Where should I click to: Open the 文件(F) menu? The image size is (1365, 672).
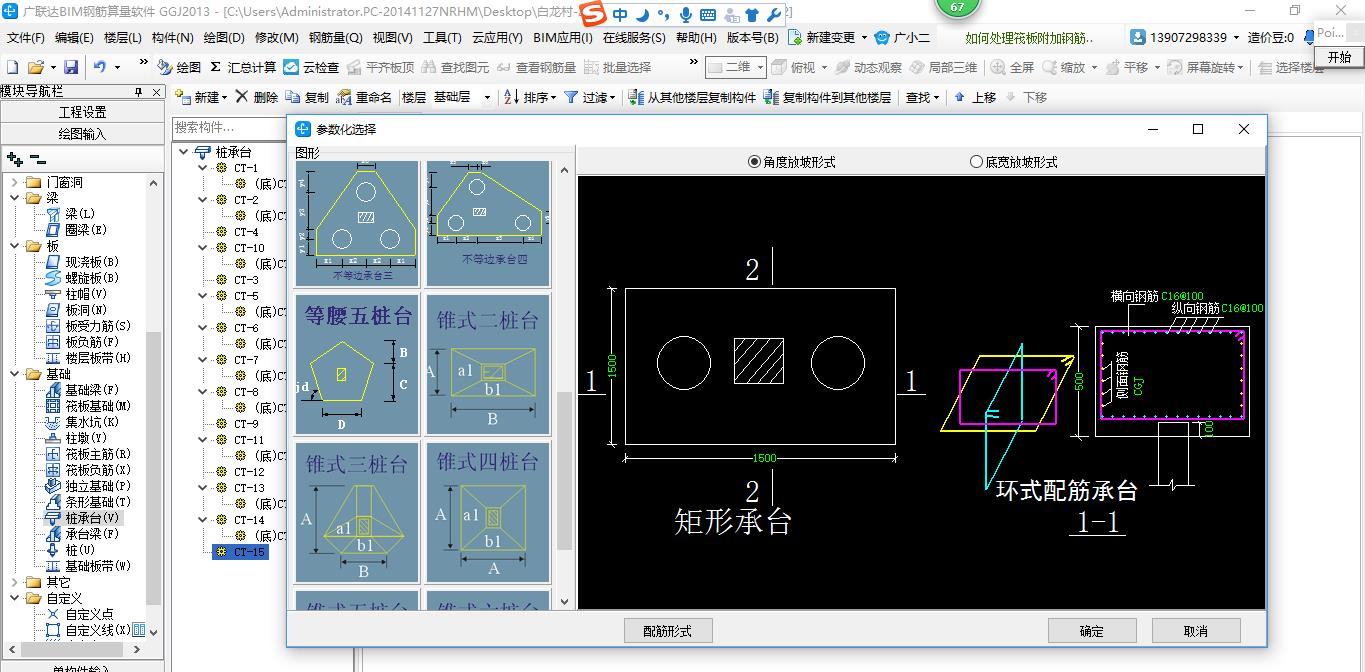25,38
